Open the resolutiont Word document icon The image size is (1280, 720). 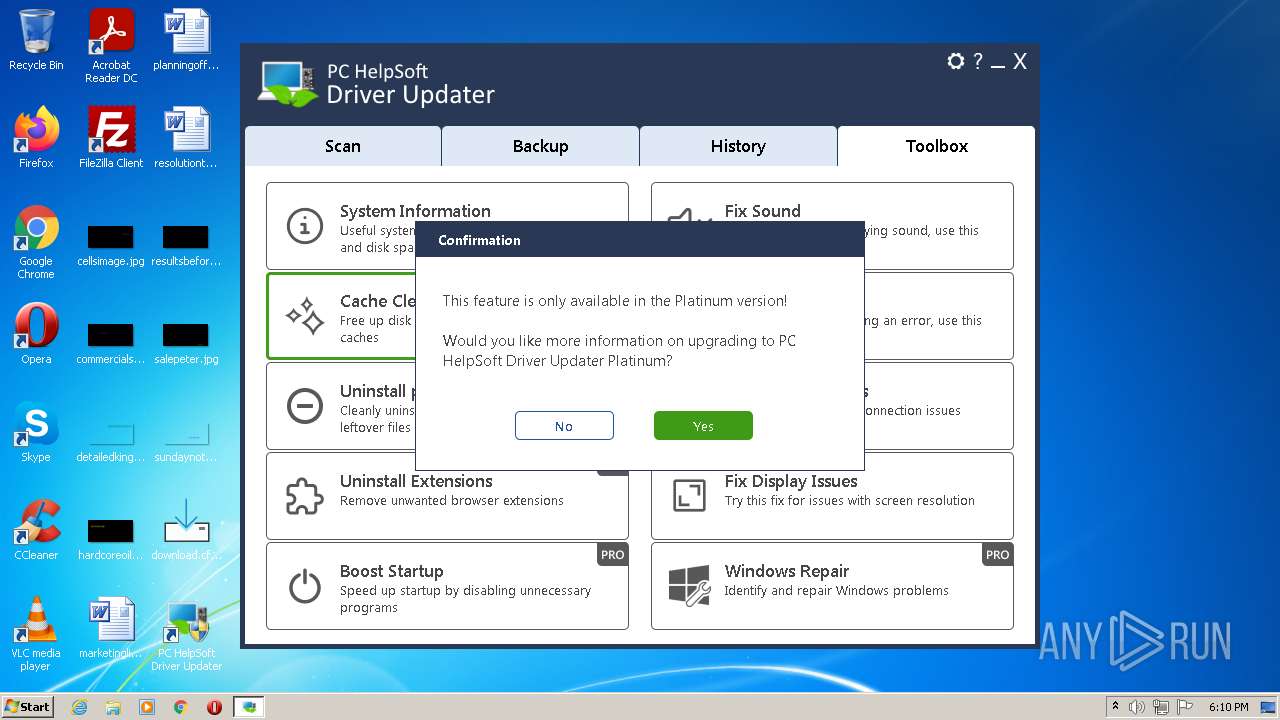(x=186, y=138)
